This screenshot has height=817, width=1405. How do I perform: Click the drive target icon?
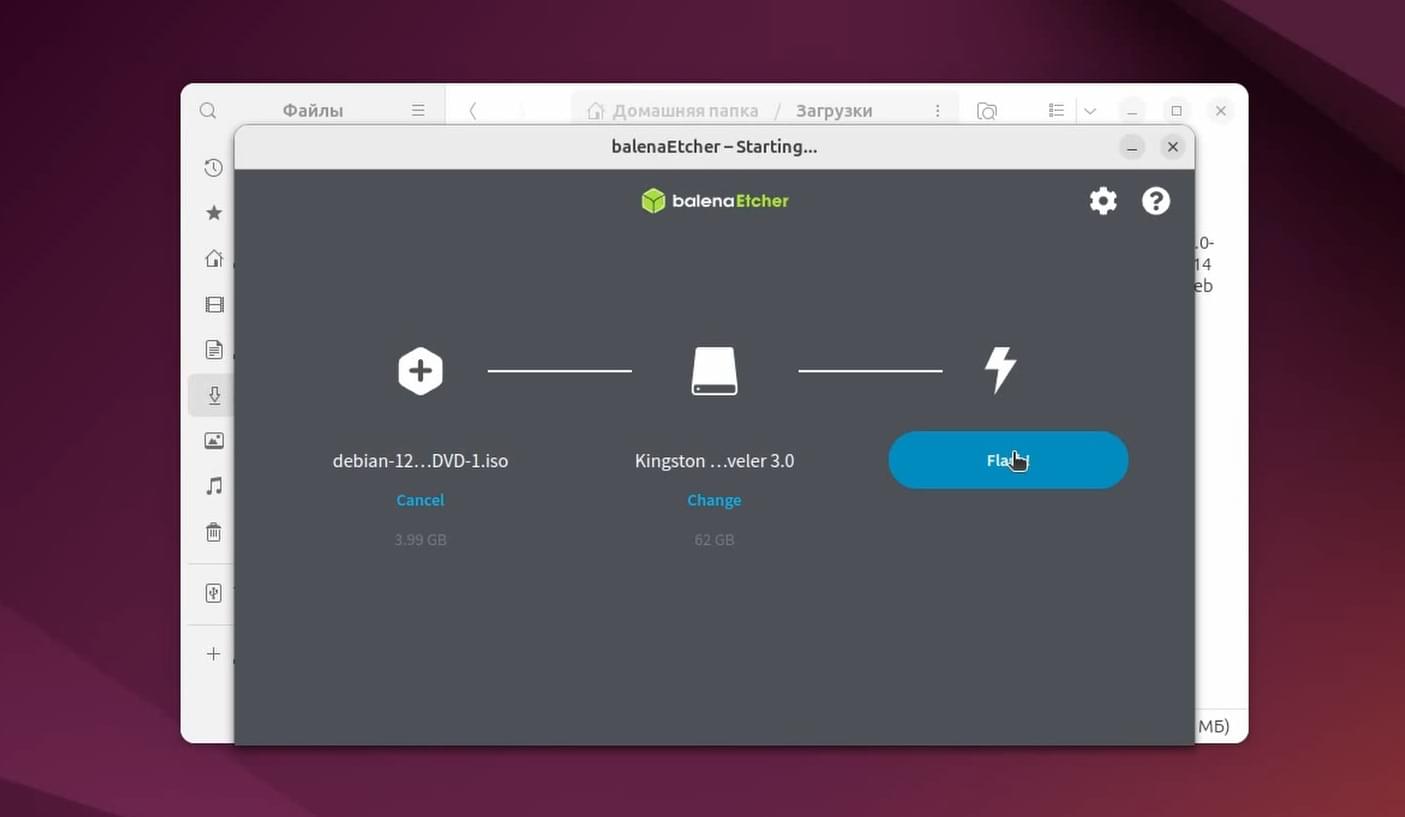coord(714,371)
